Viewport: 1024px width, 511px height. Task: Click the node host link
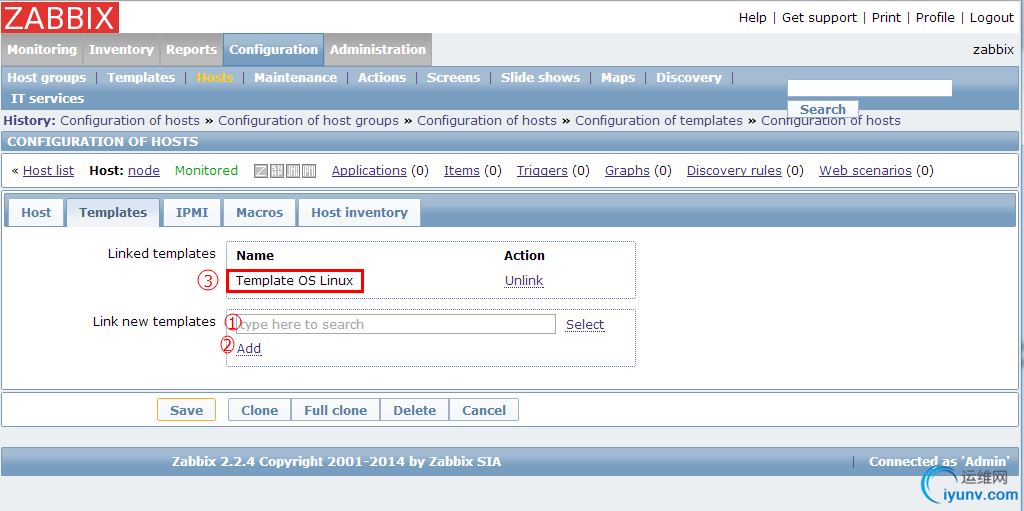(144, 171)
